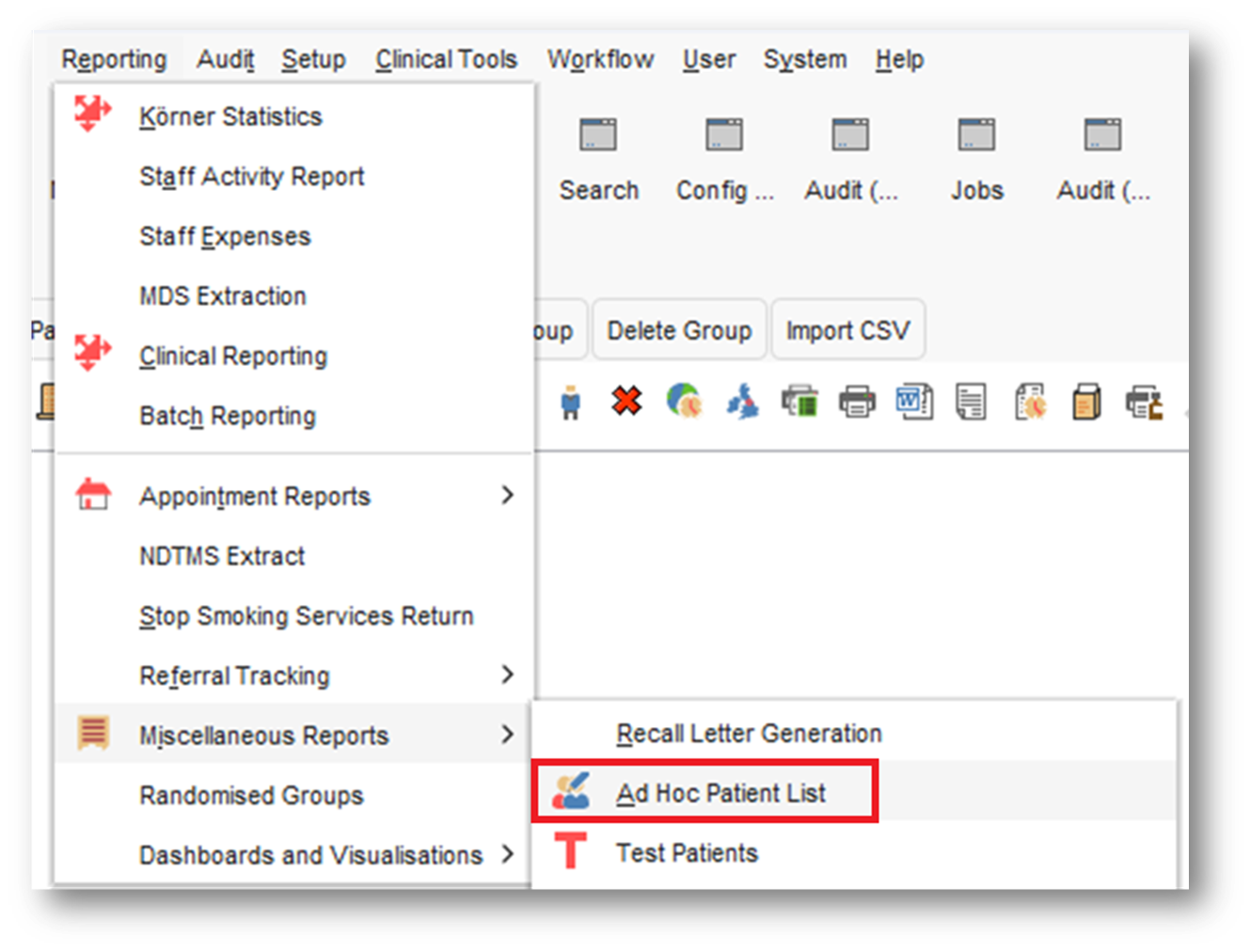The height and width of the screenshot is (952, 1250).
Task: Select Miscellaneous Reports menu entry
Action: coord(294,736)
